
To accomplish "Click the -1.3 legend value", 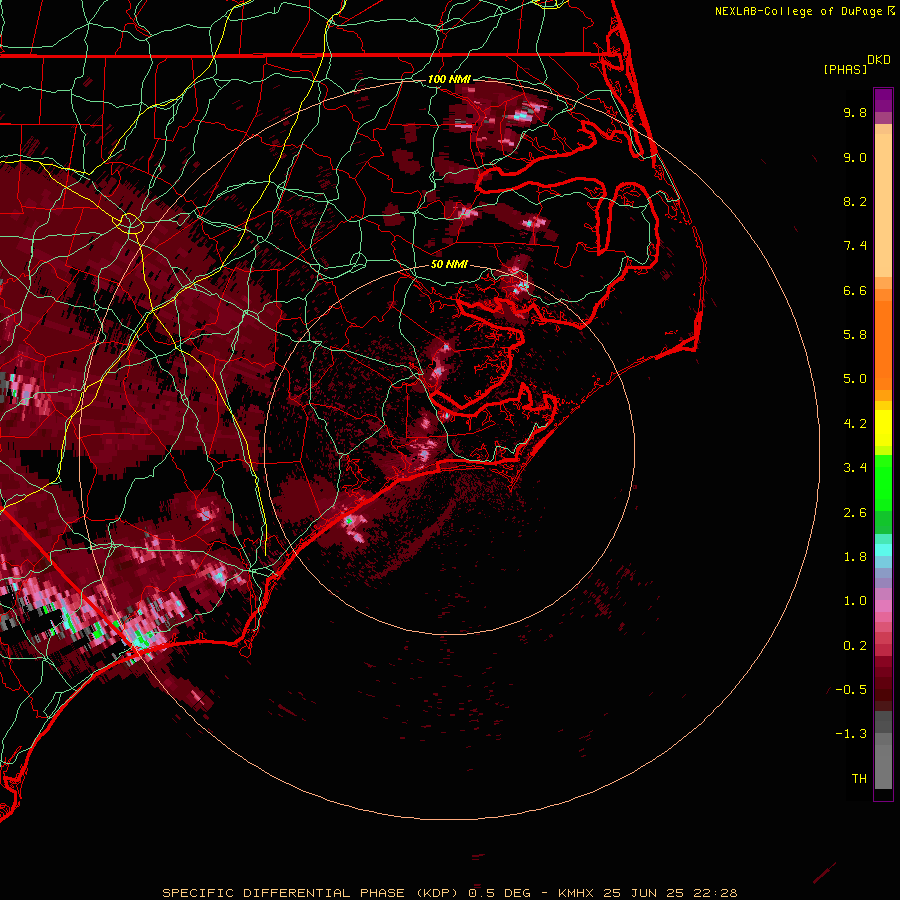I will (851, 734).
